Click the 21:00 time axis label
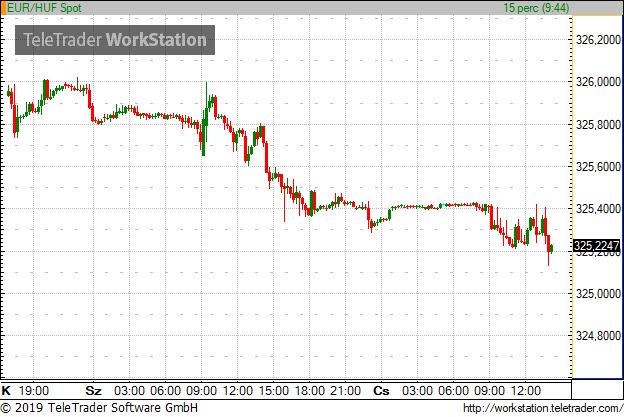This screenshot has height=417, width=624. point(346,391)
